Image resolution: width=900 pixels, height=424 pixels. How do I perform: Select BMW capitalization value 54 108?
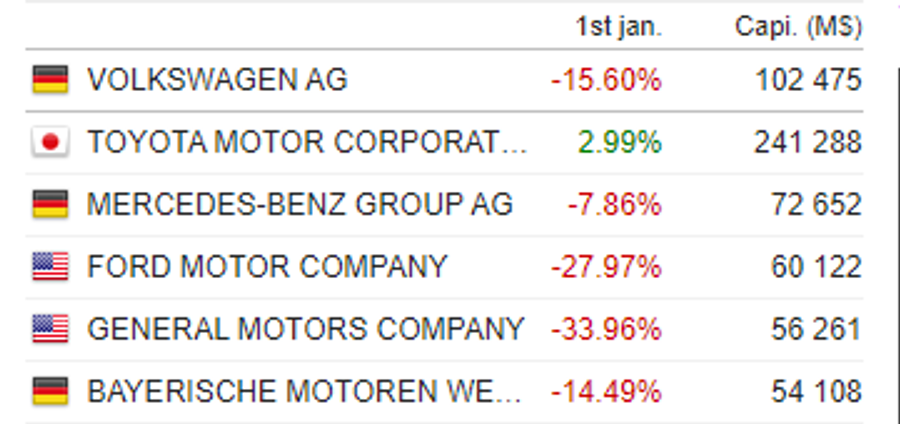[x=816, y=391]
